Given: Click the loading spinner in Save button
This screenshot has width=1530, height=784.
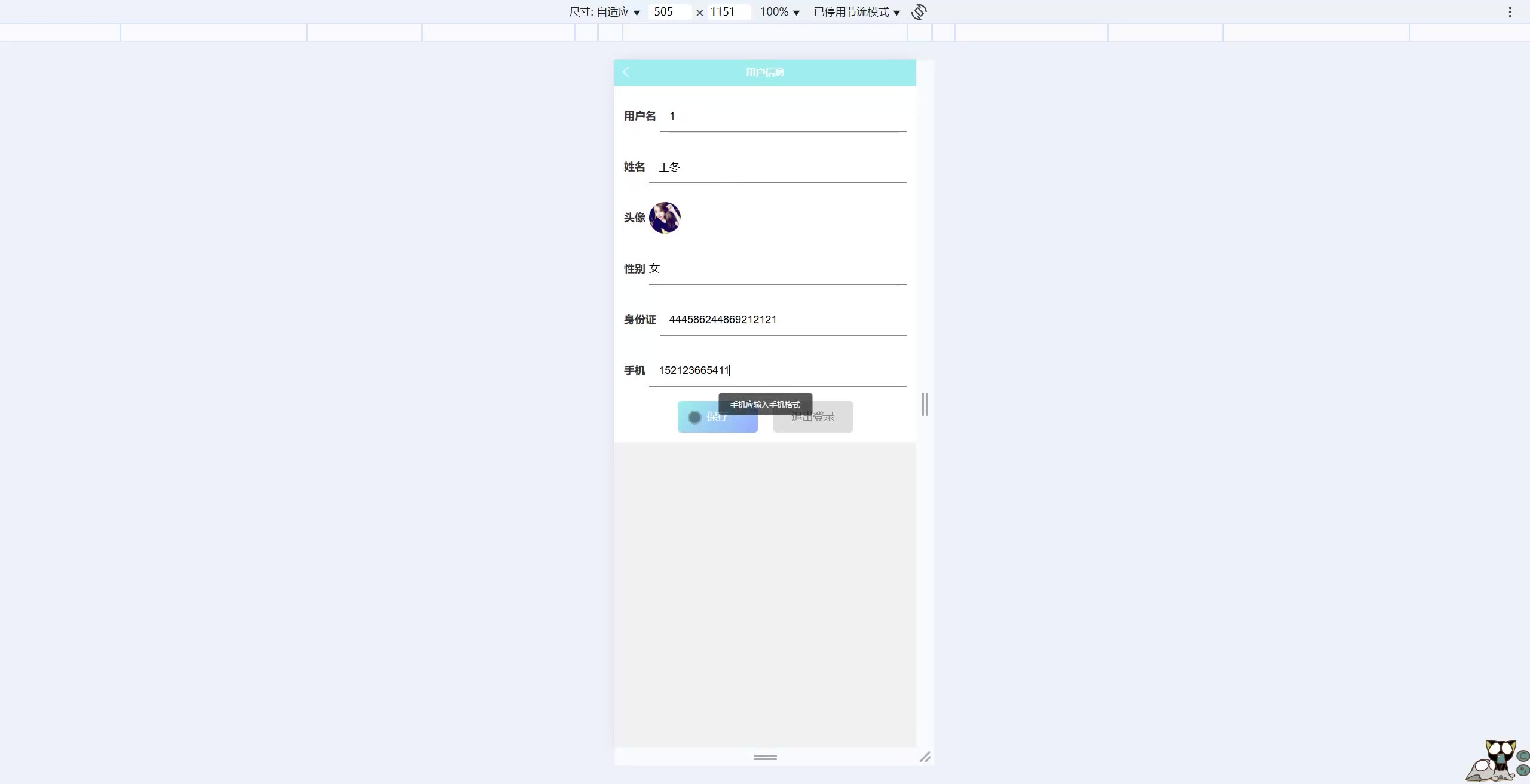Looking at the screenshot, I should tap(694, 417).
